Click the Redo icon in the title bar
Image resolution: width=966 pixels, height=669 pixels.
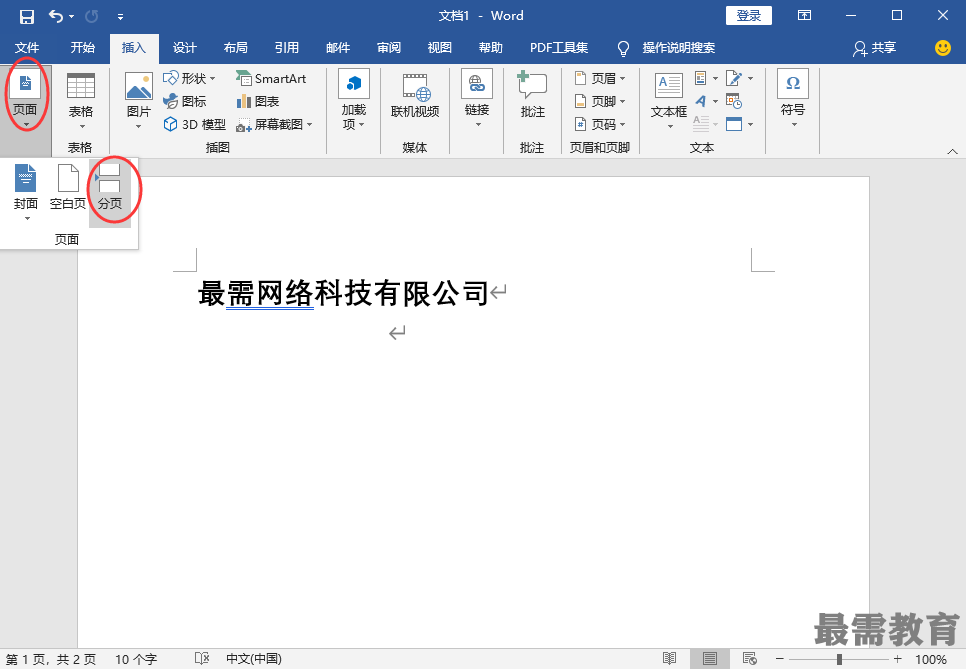(92, 17)
